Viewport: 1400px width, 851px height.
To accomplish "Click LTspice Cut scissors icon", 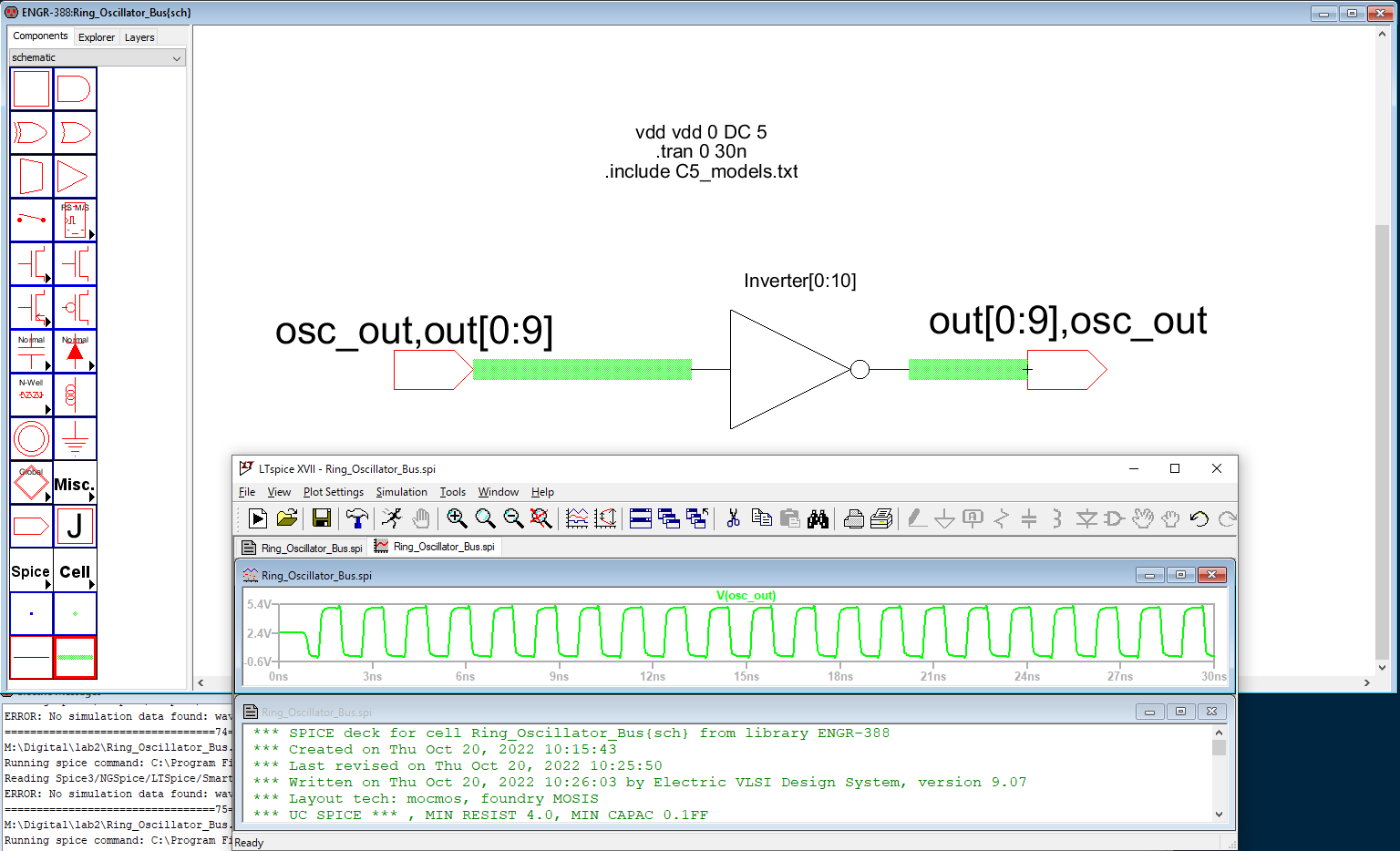I will click(733, 518).
